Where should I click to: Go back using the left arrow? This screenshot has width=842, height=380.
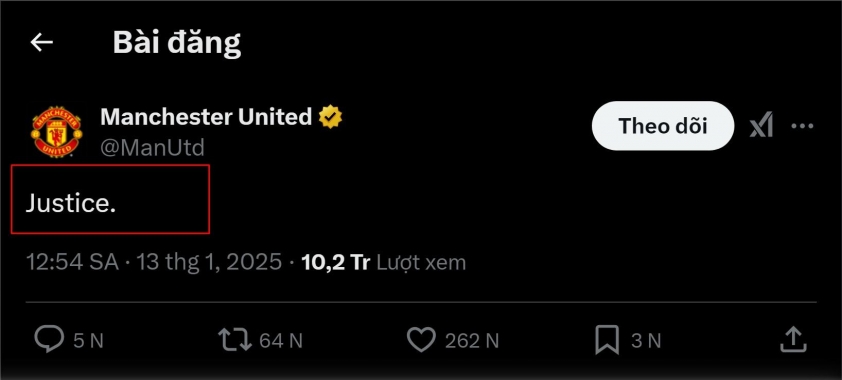point(41,42)
